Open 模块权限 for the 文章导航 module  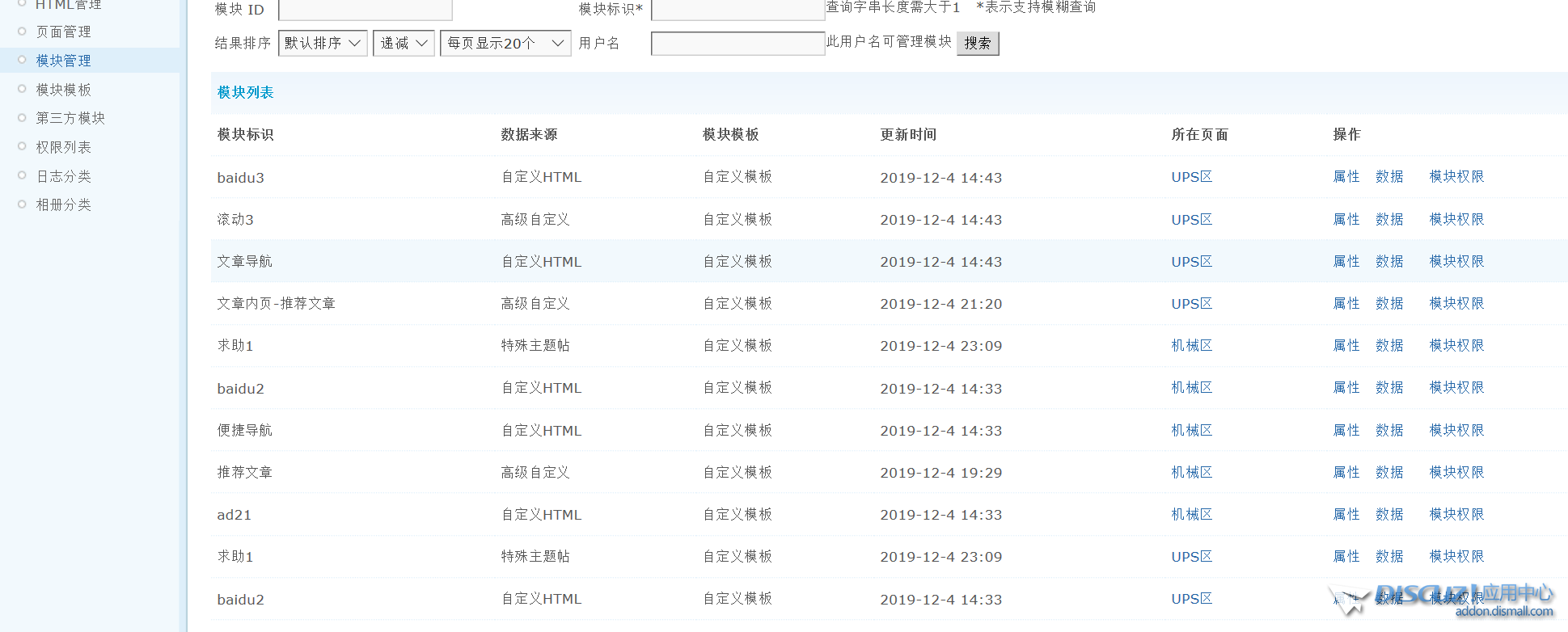click(x=1456, y=261)
